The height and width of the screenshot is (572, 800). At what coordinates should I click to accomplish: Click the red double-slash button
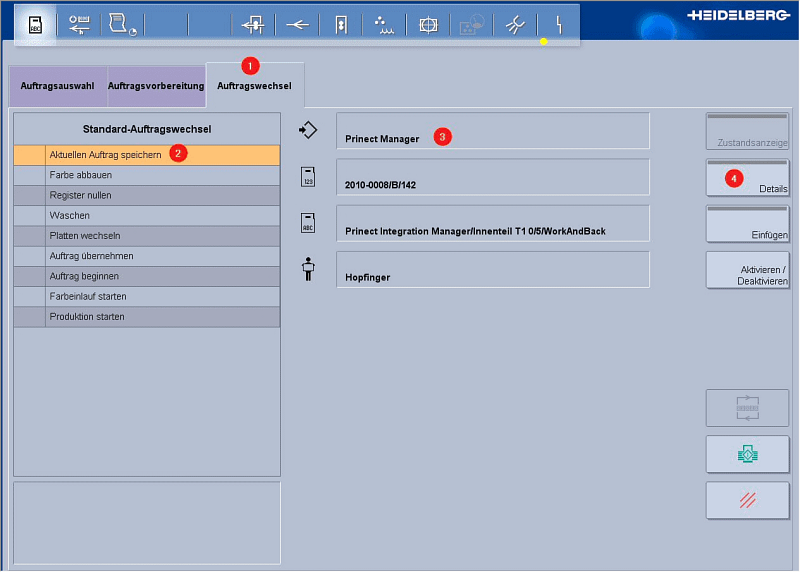point(747,500)
